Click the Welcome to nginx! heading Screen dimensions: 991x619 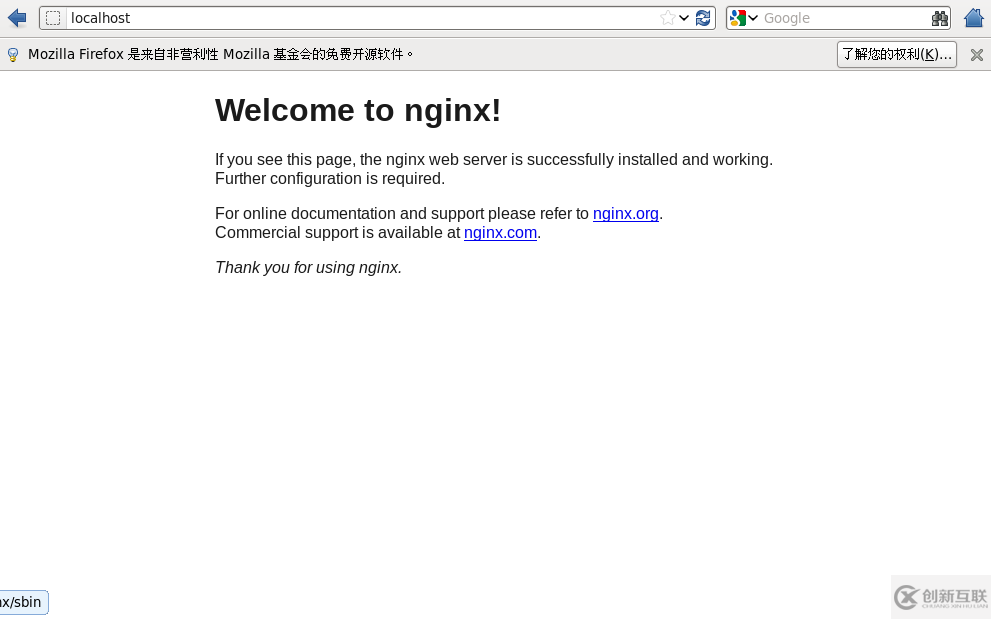(x=358, y=110)
